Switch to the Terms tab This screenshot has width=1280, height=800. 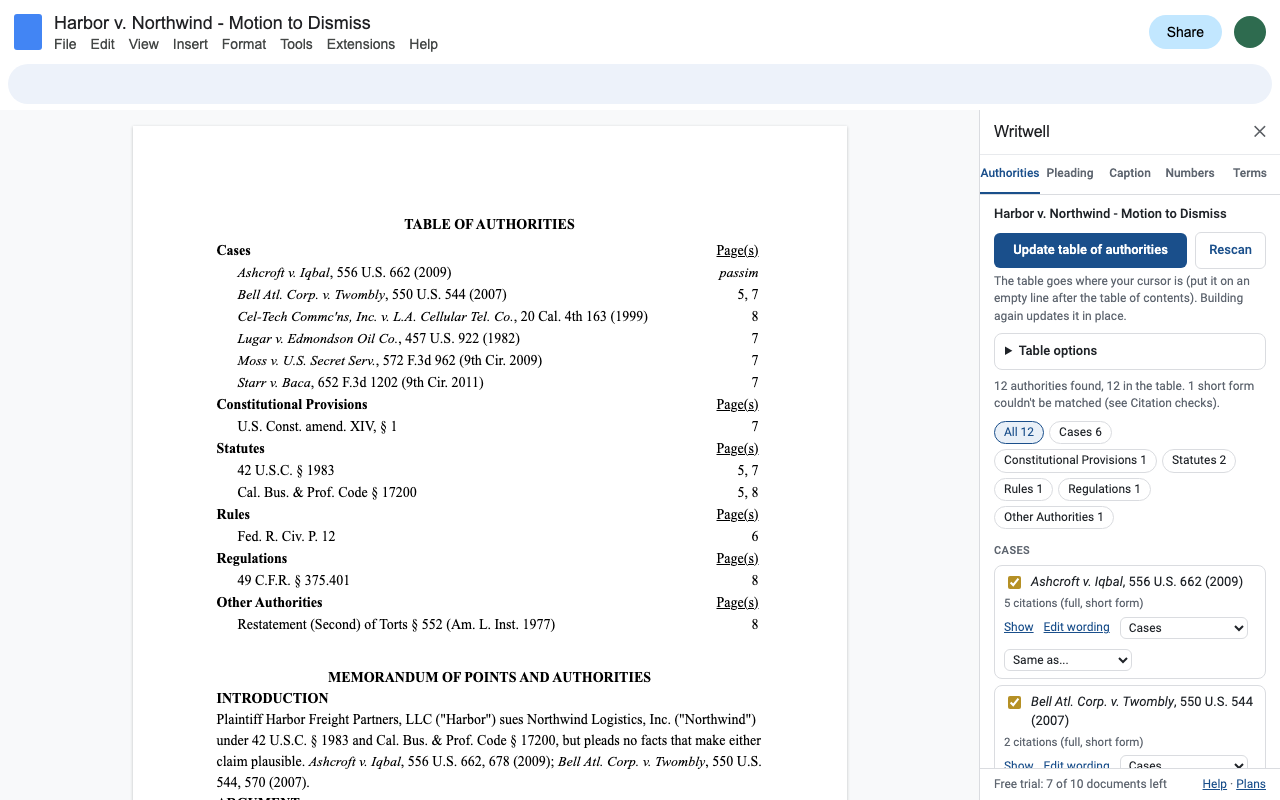point(1250,174)
